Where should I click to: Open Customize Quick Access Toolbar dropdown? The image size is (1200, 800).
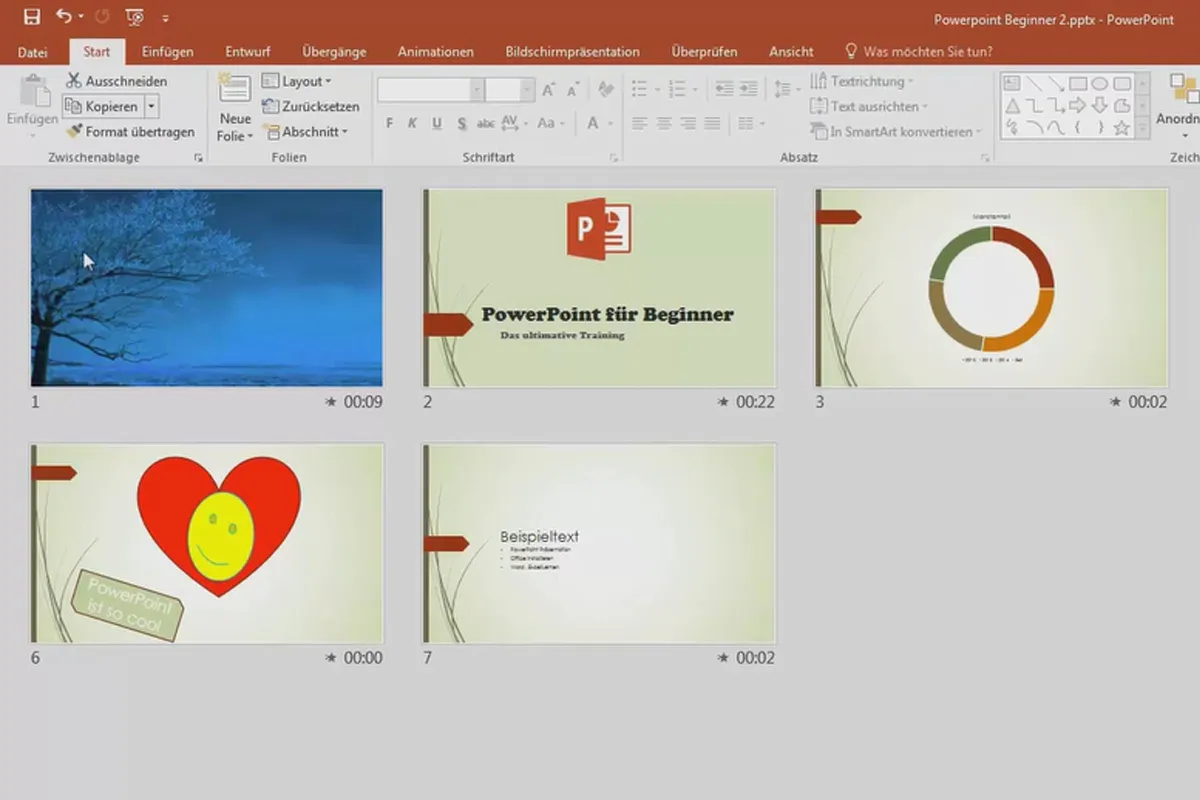165,17
